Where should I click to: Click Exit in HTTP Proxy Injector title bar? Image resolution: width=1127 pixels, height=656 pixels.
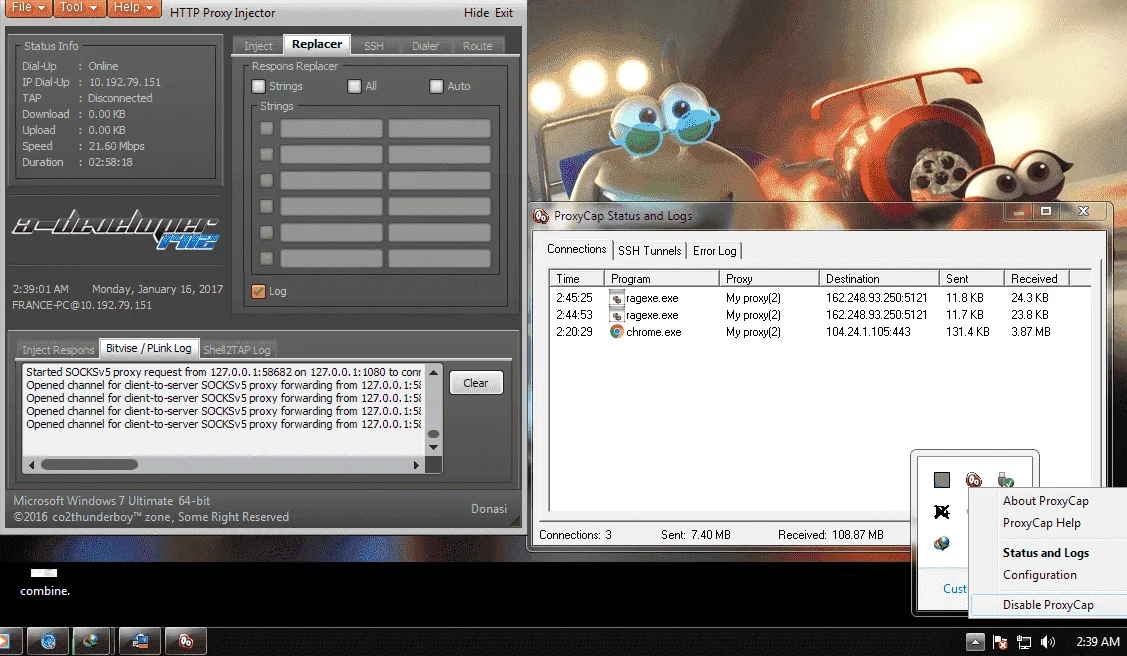coord(504,13)
